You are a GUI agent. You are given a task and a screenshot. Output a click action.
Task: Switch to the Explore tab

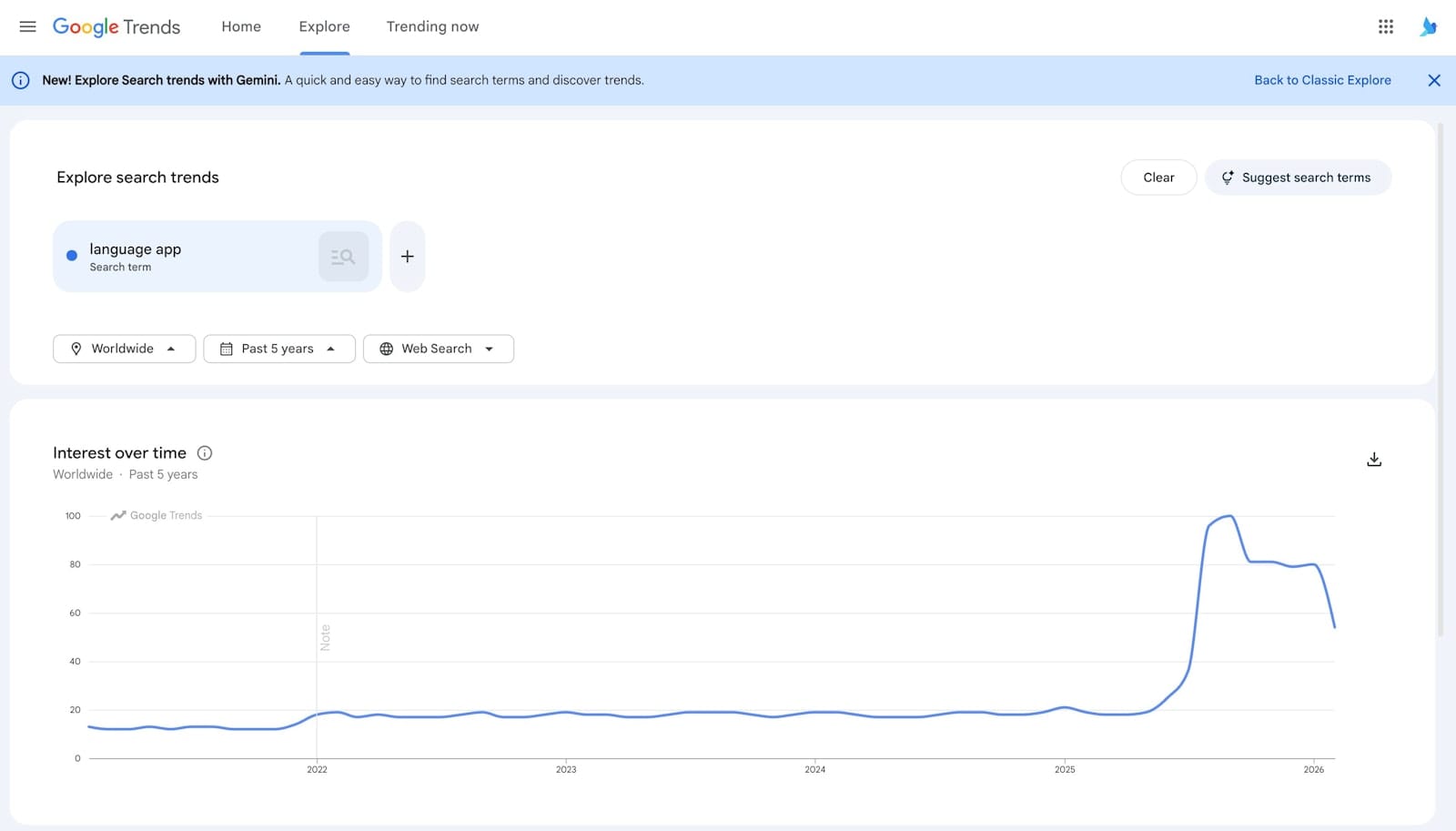324,26
